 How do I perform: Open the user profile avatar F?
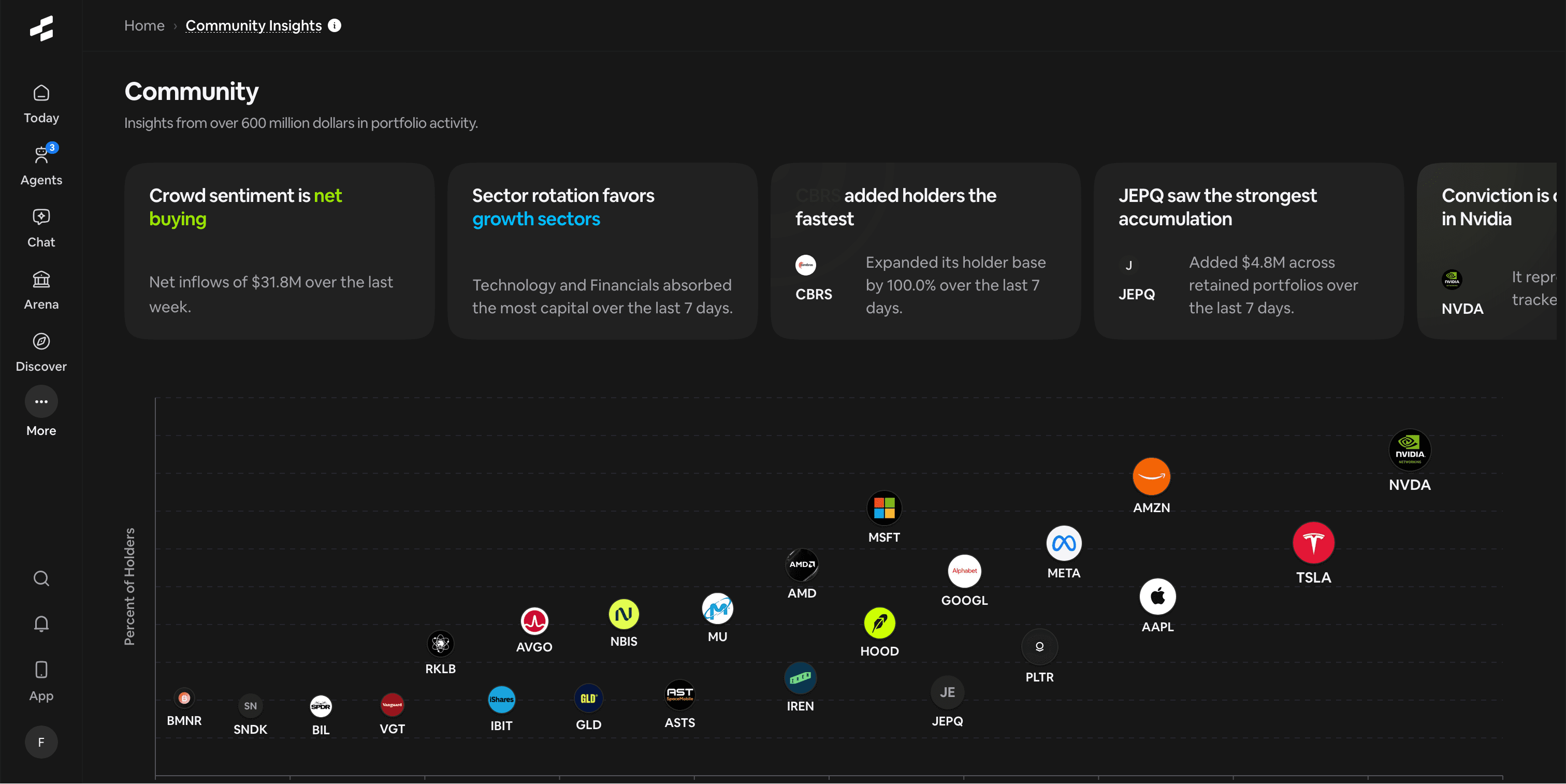[x=41, y=742]
